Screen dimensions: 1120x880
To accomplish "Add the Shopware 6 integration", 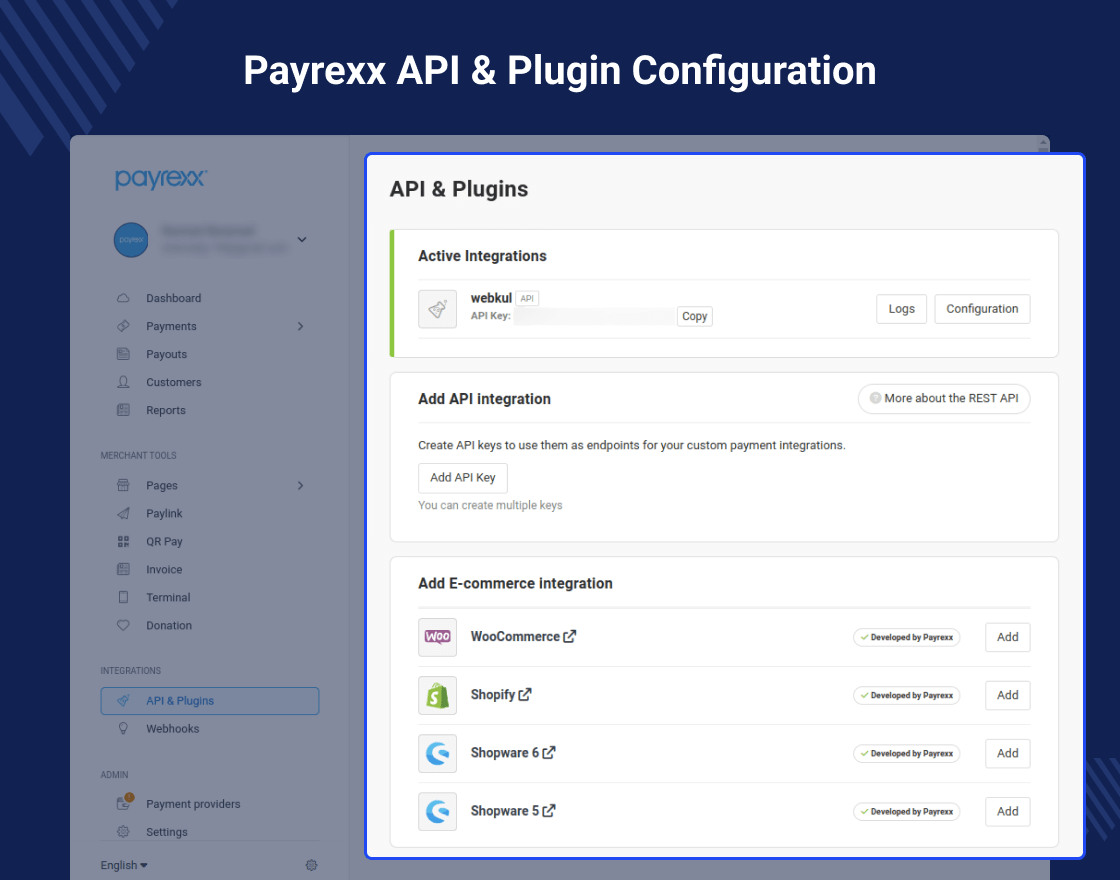I will (1007, 754).
